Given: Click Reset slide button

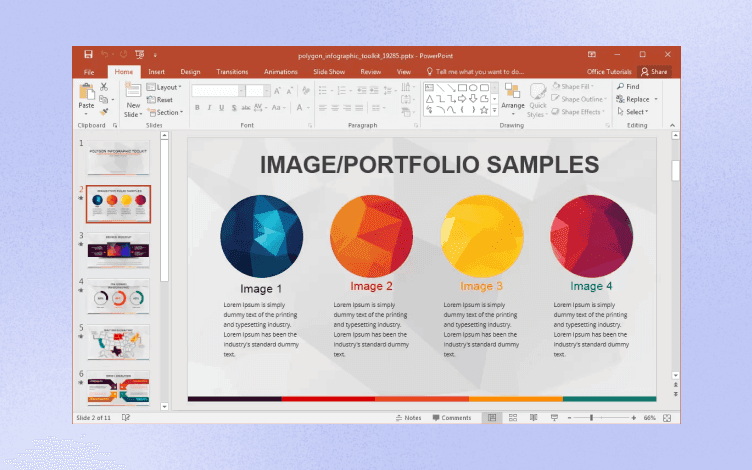Looking at the screenshot, I should coord(160,100).
